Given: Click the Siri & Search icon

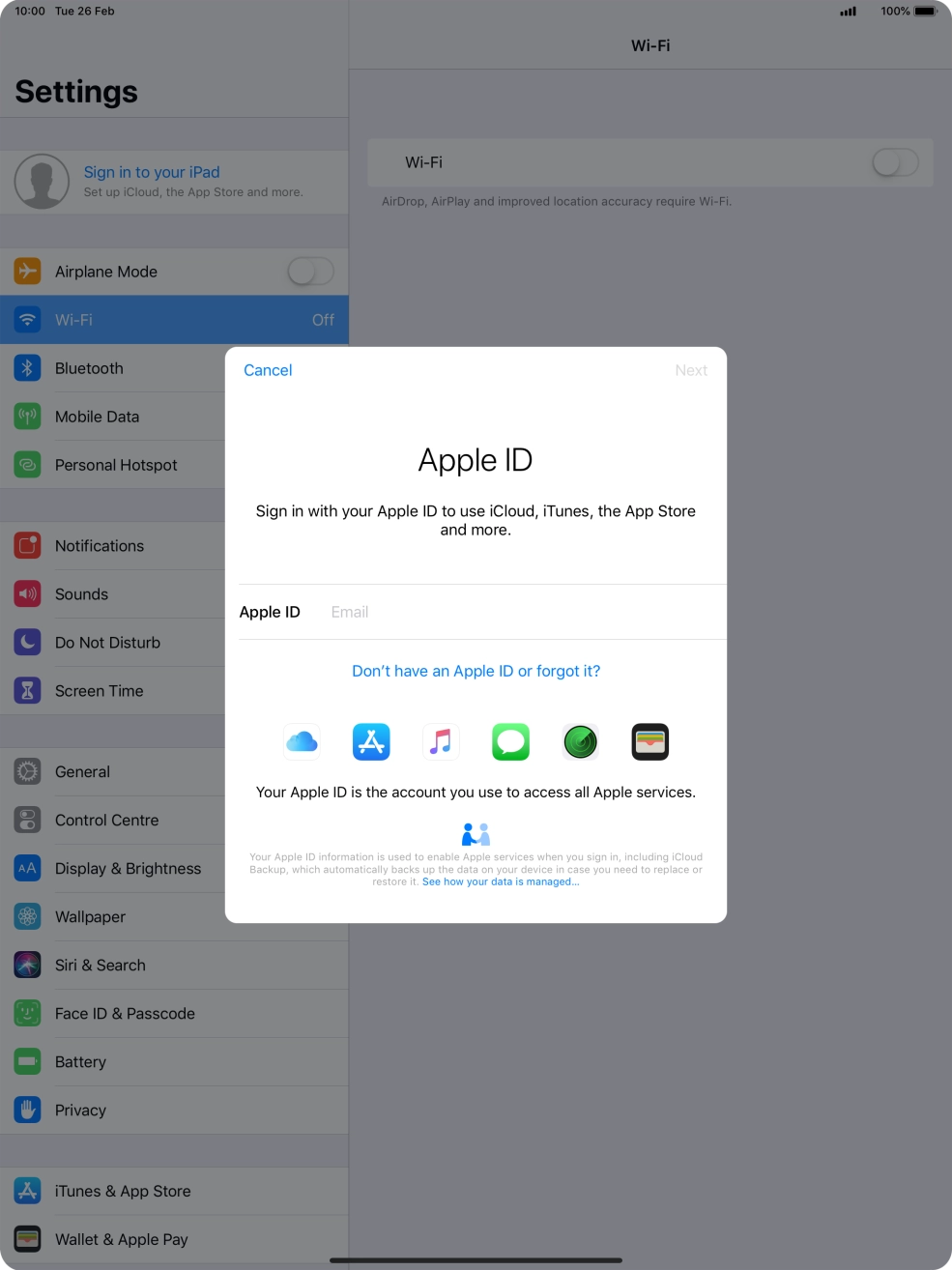Looking at the screenshot, I should coord(27,965).
